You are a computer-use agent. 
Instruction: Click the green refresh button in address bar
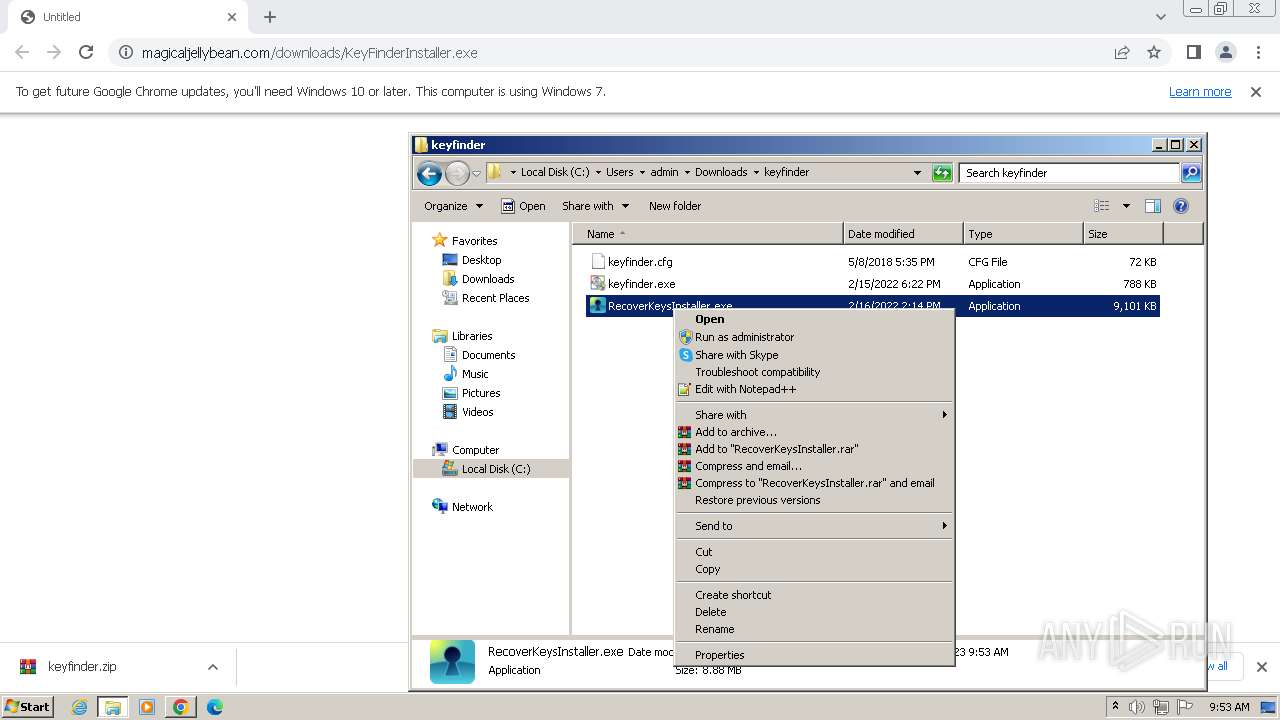coord(942,173)
